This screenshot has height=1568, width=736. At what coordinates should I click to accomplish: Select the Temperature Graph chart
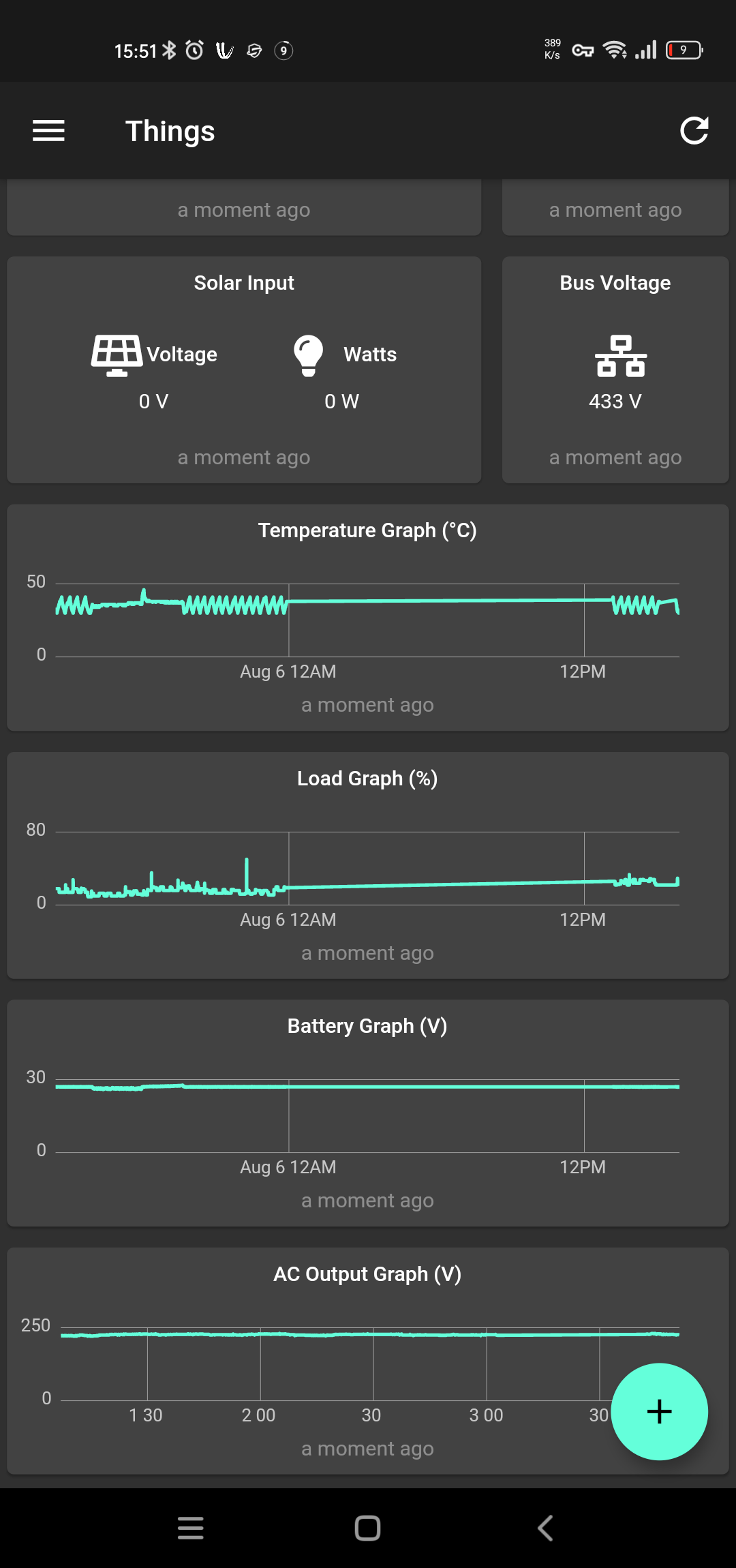368,617
